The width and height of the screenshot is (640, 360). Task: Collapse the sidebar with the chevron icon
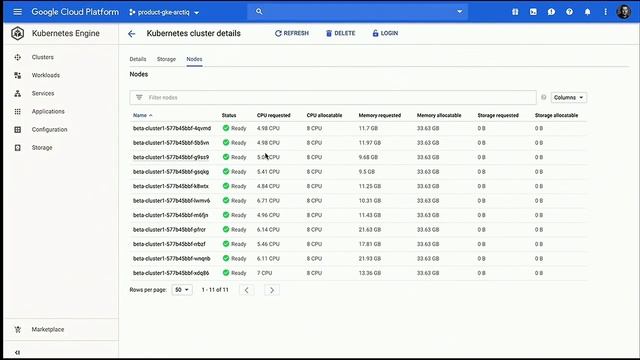[x=17, y=352]
